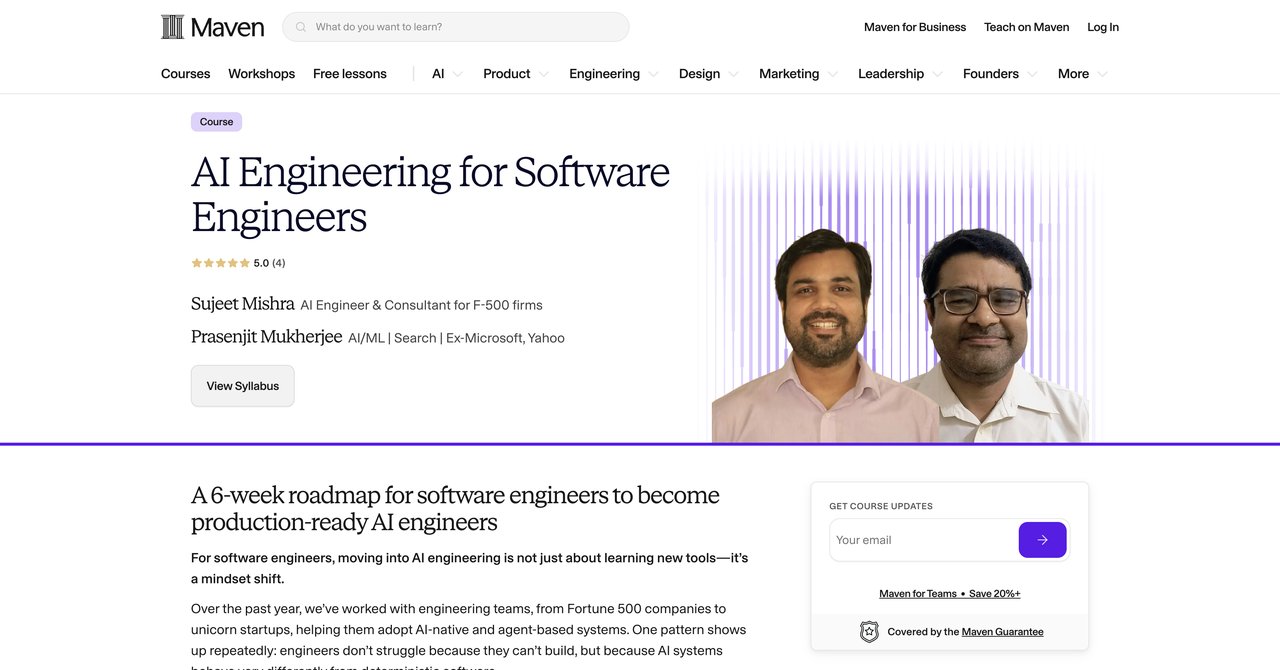Click the 'GET COURSE UPDATES' heading
Viewport: 1280px width, 670px height.
881,506
